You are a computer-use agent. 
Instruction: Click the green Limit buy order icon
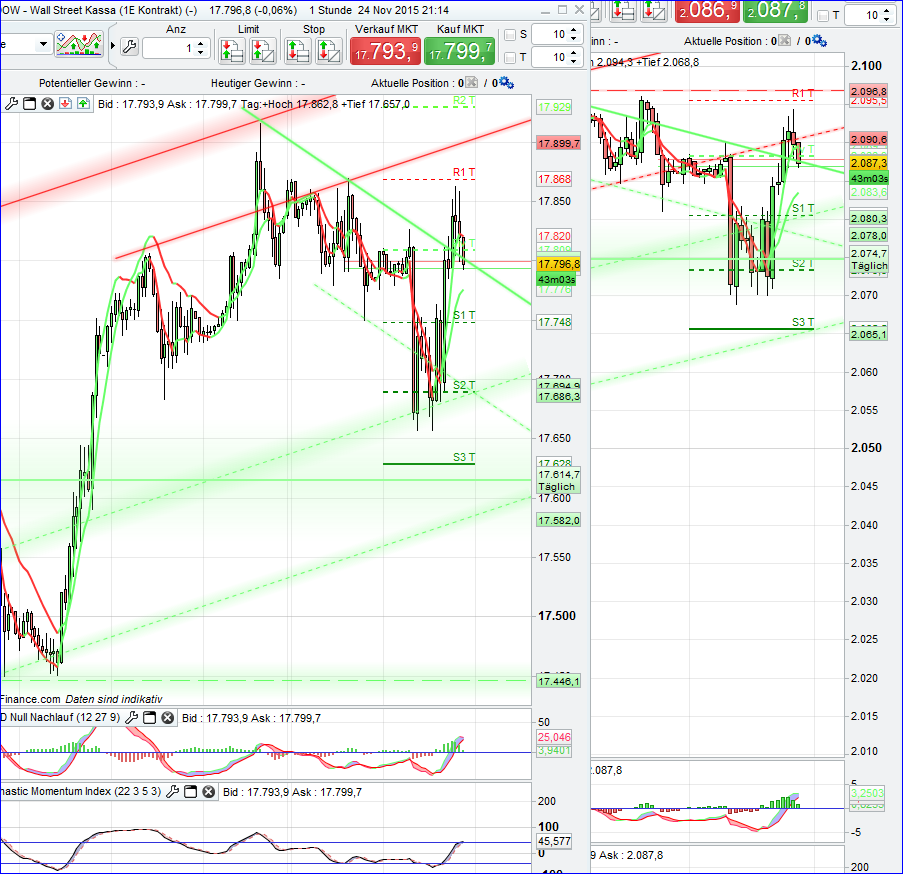(x=231, y=50)
